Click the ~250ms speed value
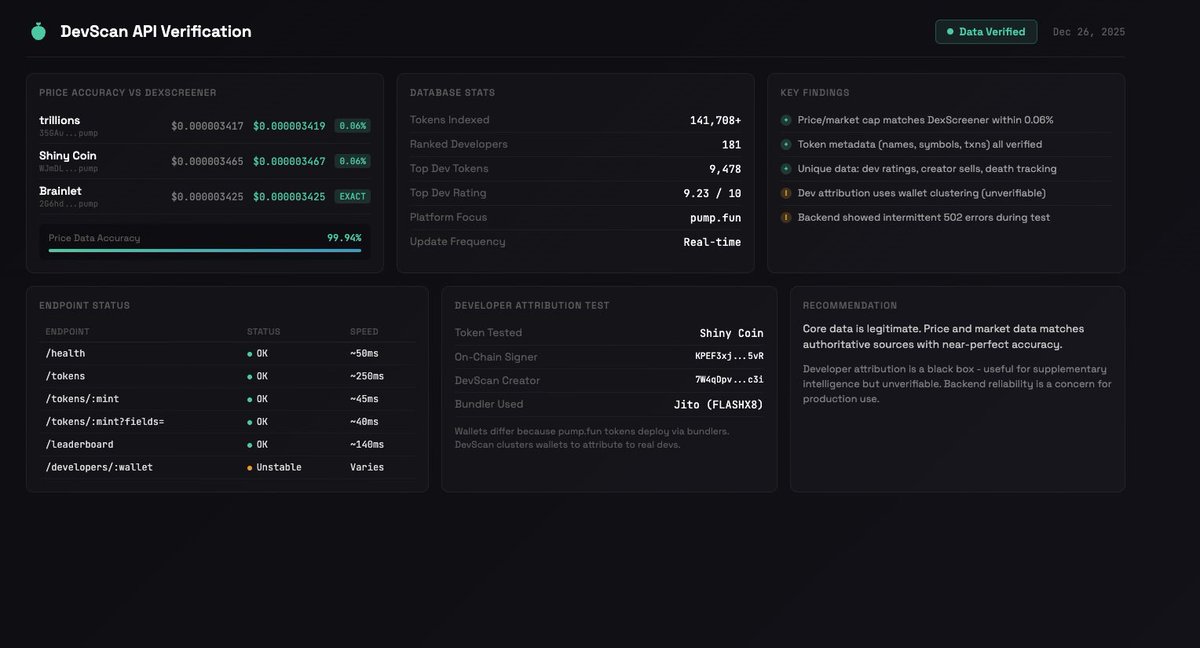Viewport: 1200px width, 648px height. (367, 376)
